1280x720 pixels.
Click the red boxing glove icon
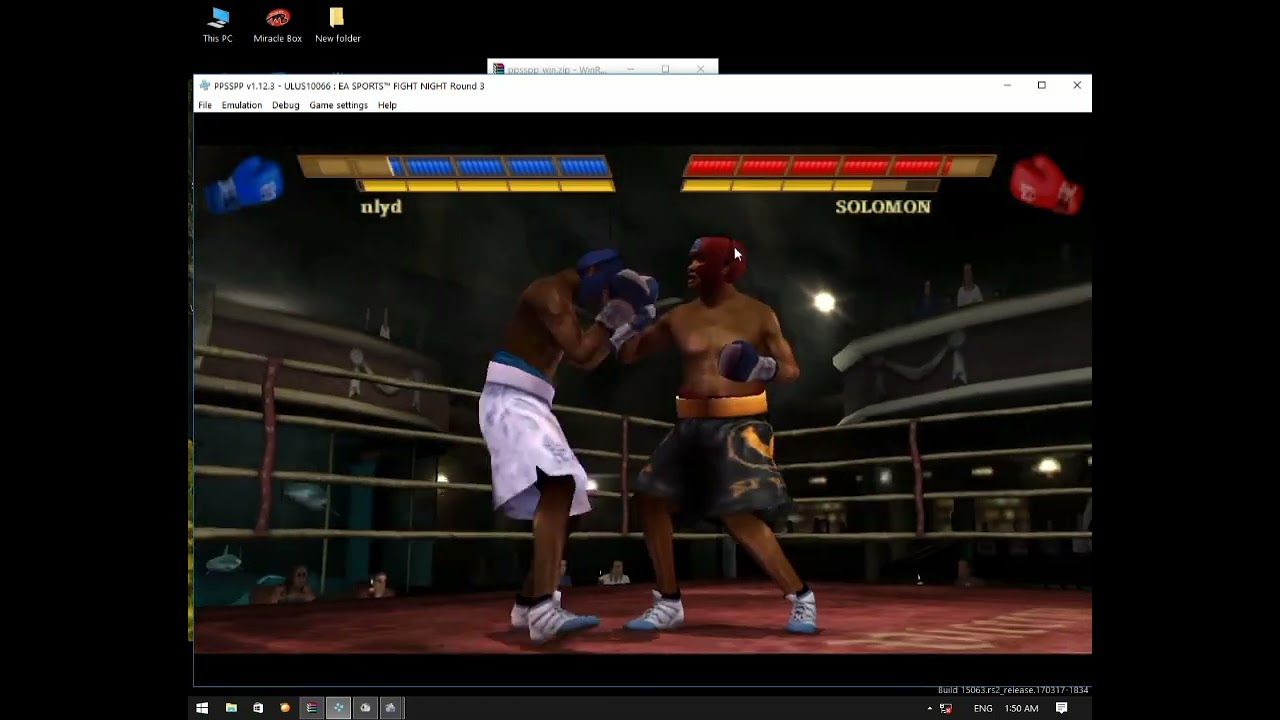tap(1046, 183)
